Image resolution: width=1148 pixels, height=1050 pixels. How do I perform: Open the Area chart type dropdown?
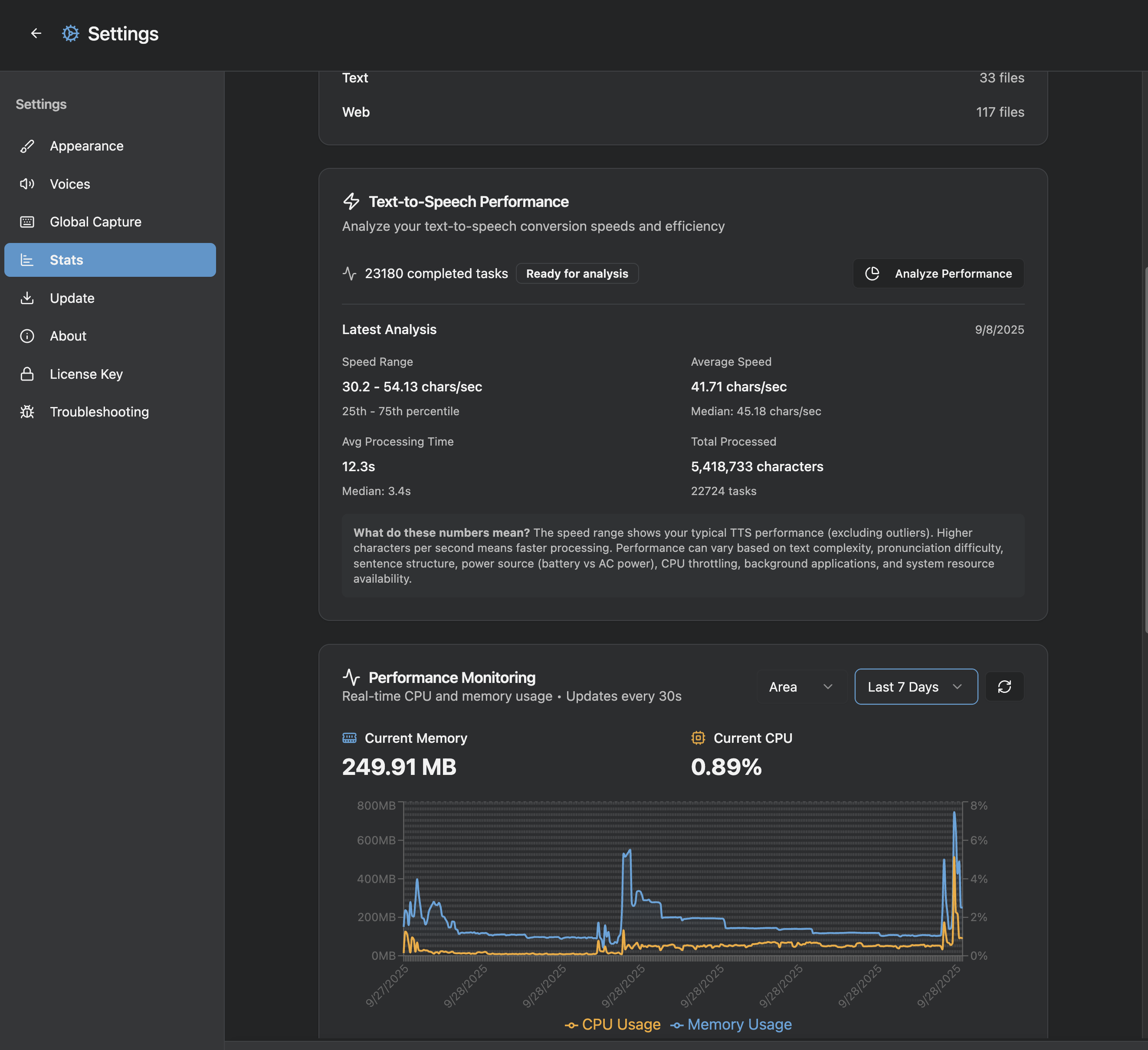click(x=800, y=687)
